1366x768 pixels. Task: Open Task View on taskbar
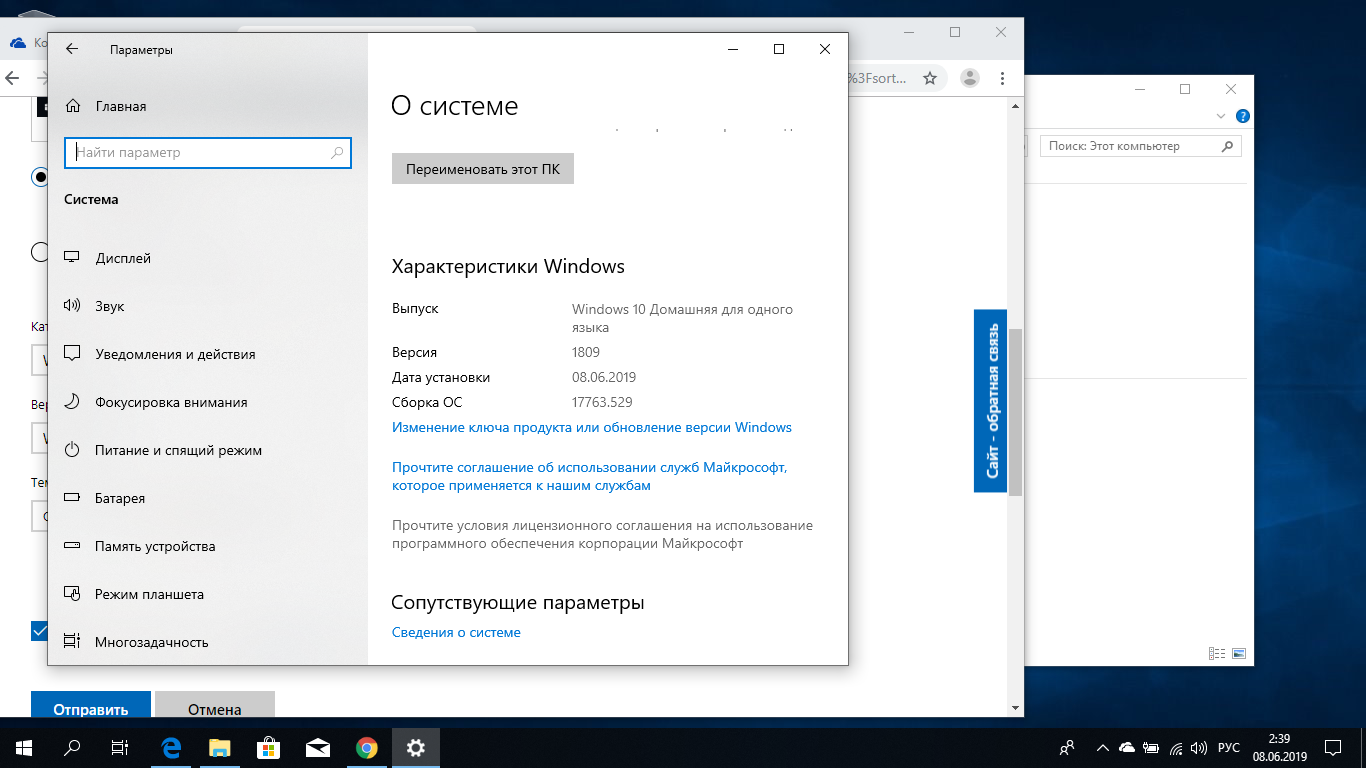[x=120, y=747]
